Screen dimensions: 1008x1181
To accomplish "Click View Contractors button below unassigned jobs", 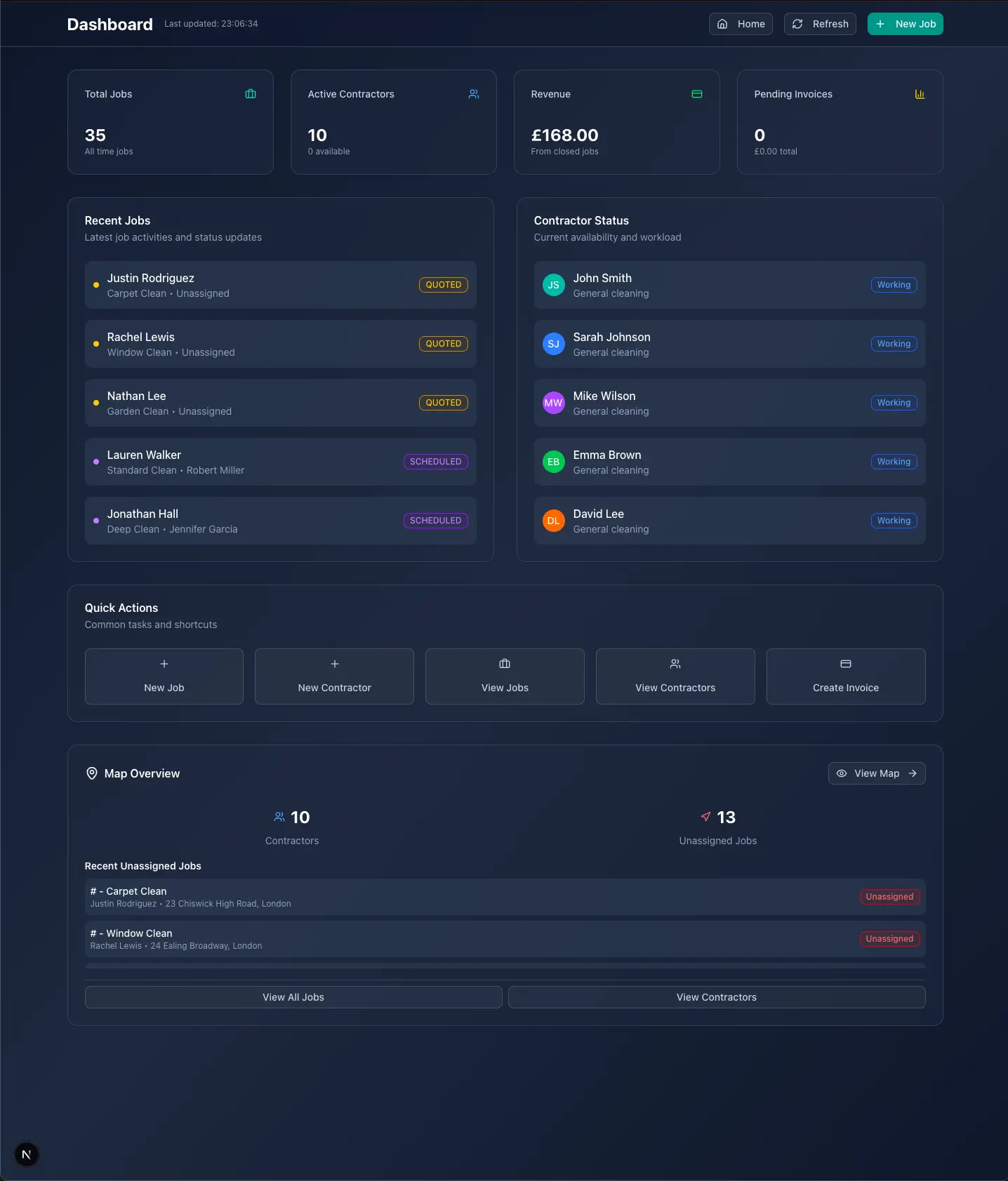I will (x=717, y=997).
